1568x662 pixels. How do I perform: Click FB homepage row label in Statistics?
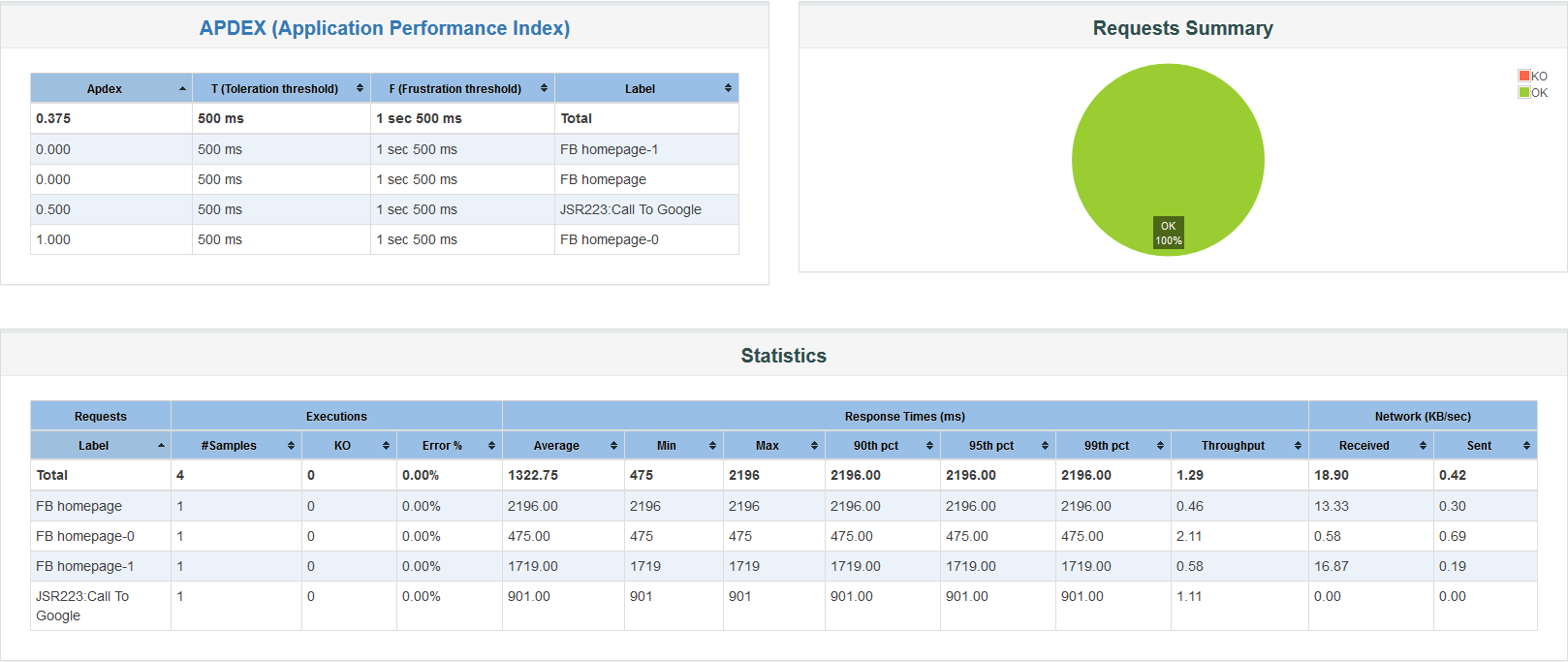pyautogui.click(x=78, y=506)
